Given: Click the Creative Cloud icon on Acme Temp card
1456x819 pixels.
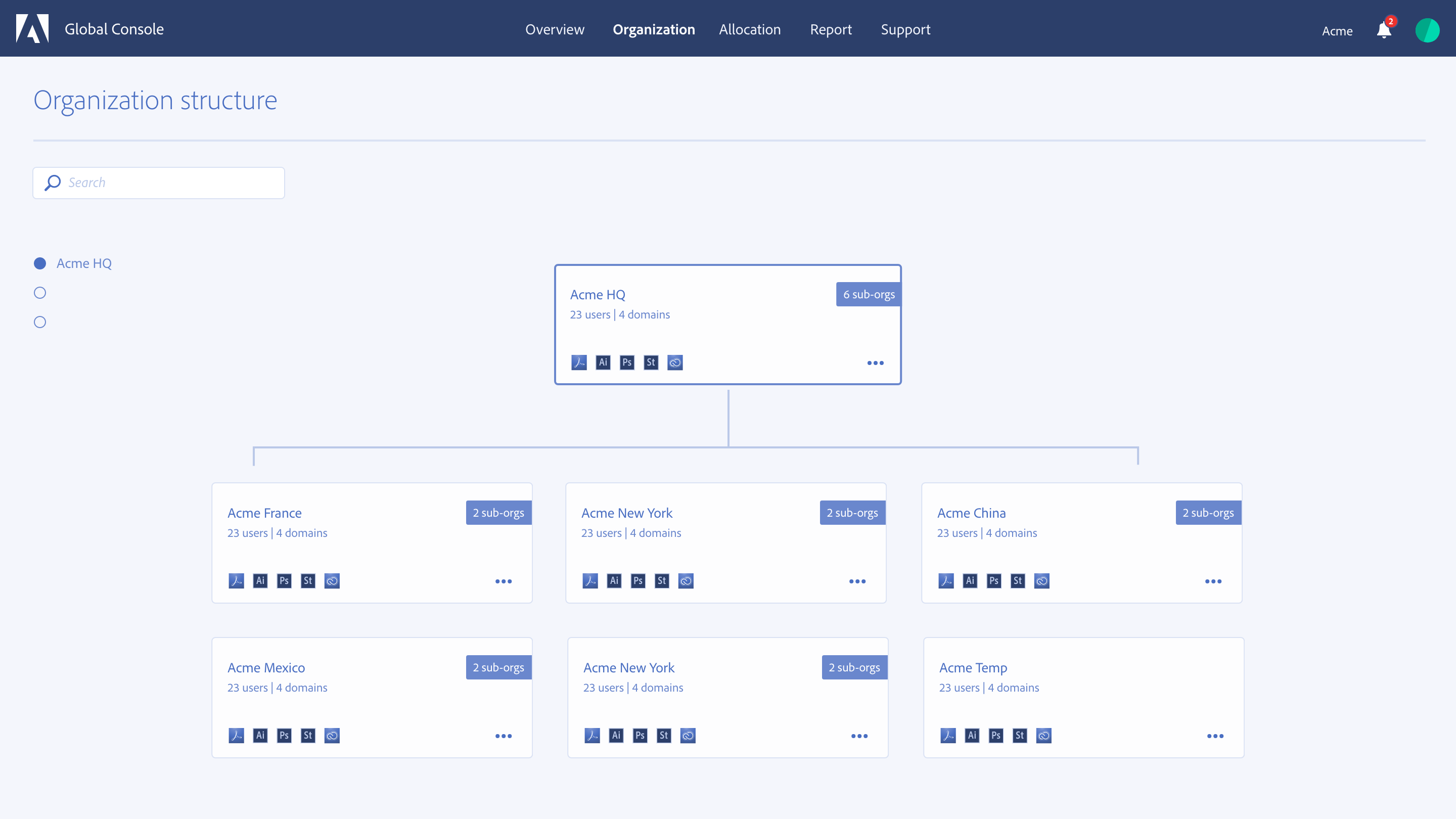Looking at the screenshot, I should coord(1043,736).
